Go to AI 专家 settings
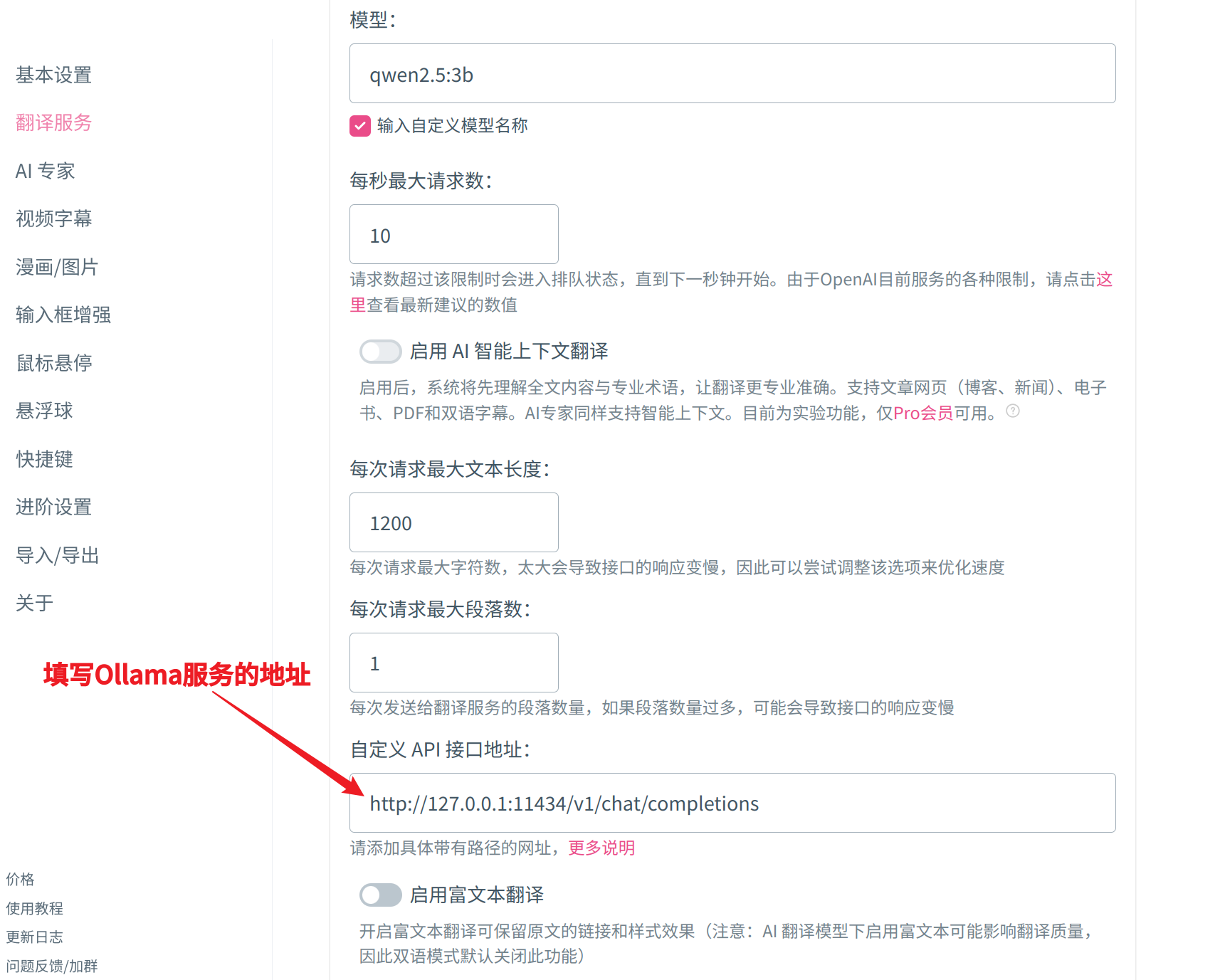 coord(46,171)
